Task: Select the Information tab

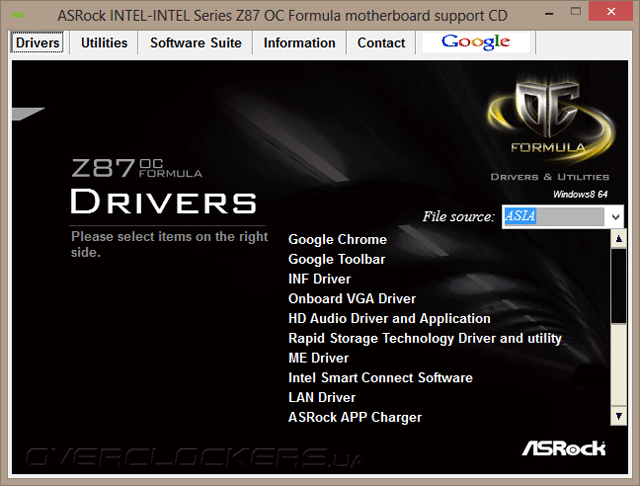Action: [299, 42]
